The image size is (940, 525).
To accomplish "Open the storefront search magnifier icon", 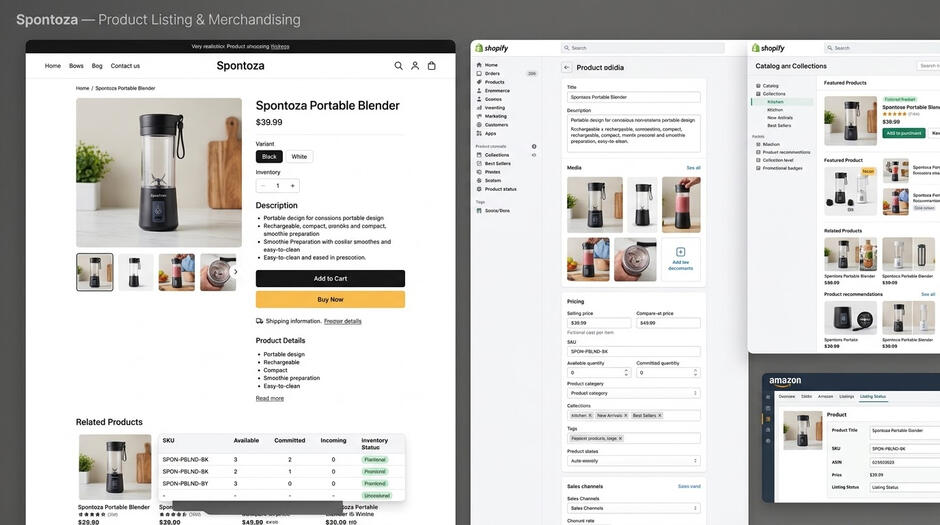I will point(398,66).
